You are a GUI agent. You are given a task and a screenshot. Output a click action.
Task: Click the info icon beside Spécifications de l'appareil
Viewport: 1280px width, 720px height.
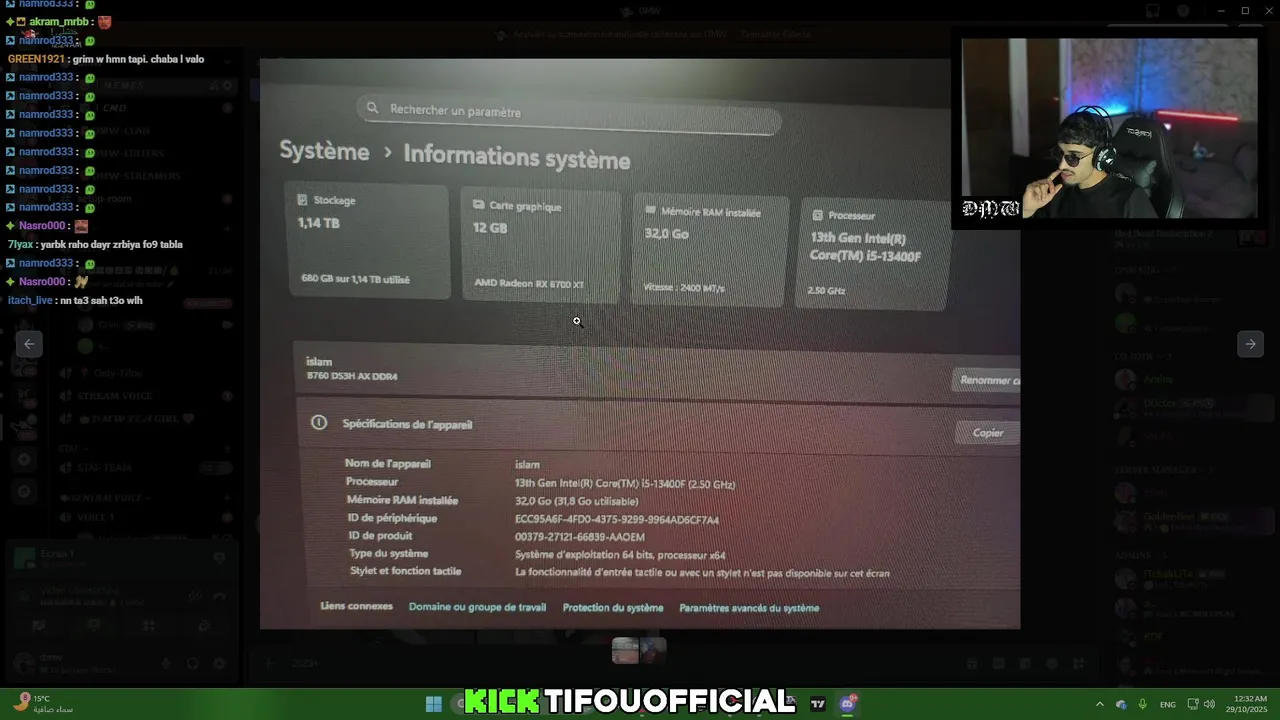pyautogui.click(x=319, y=423)
